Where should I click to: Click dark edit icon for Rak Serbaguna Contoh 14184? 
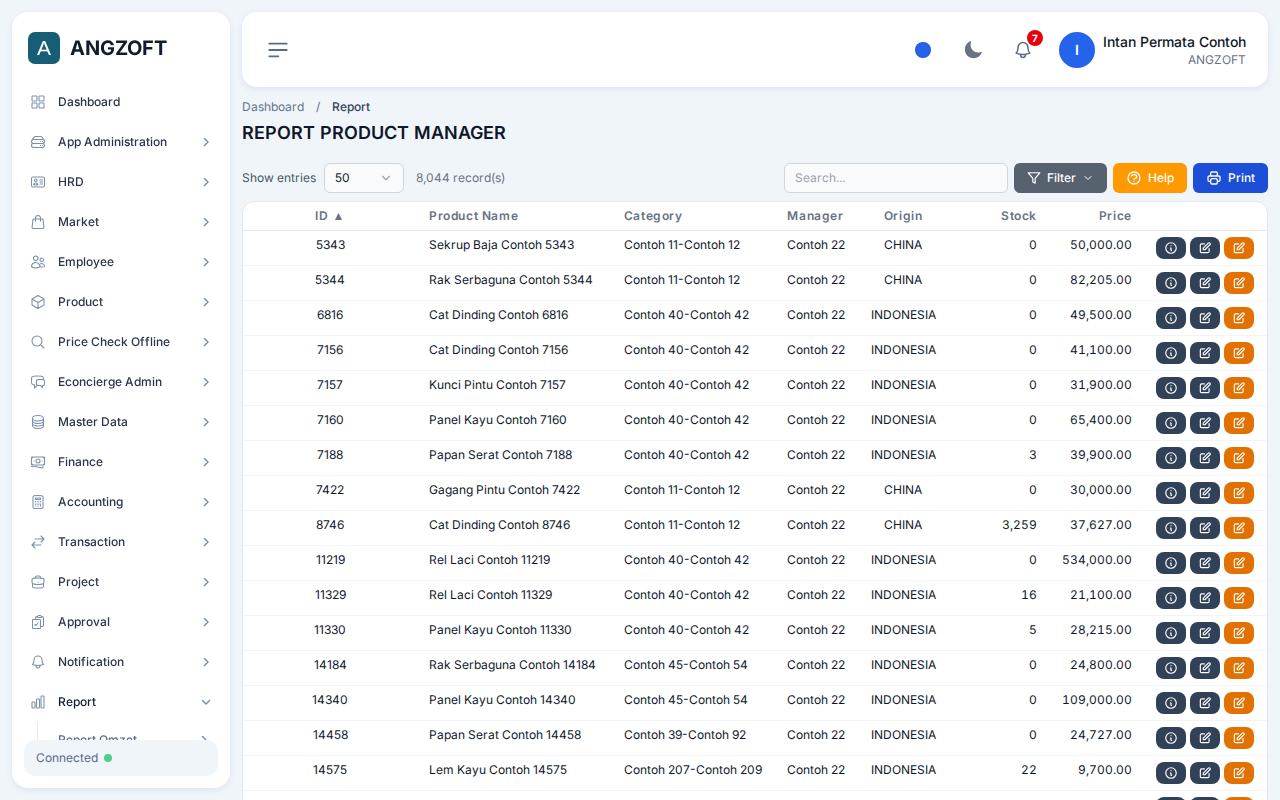click(1205, 668)
